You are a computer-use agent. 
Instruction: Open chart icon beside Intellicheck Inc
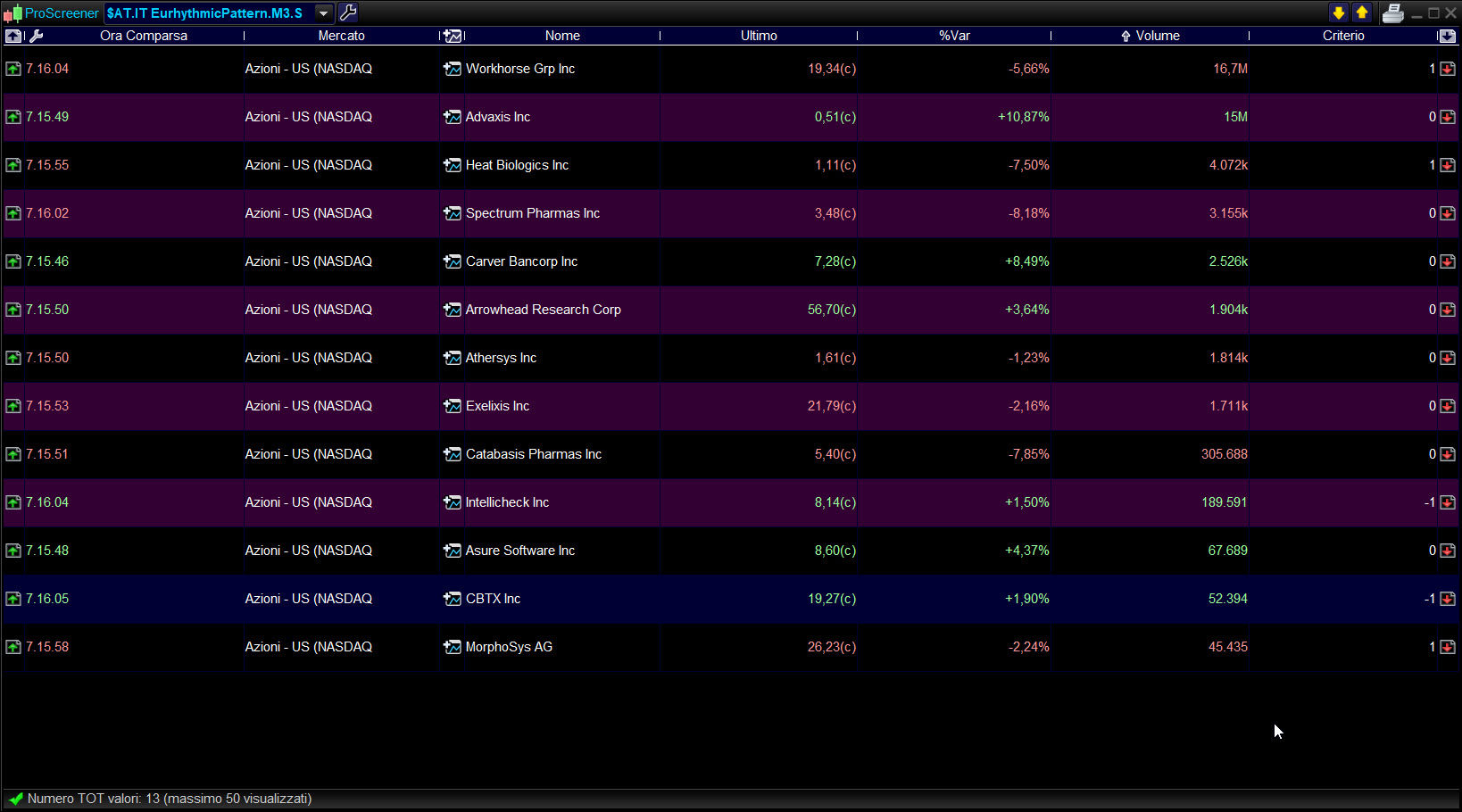[x=453, y=502]
